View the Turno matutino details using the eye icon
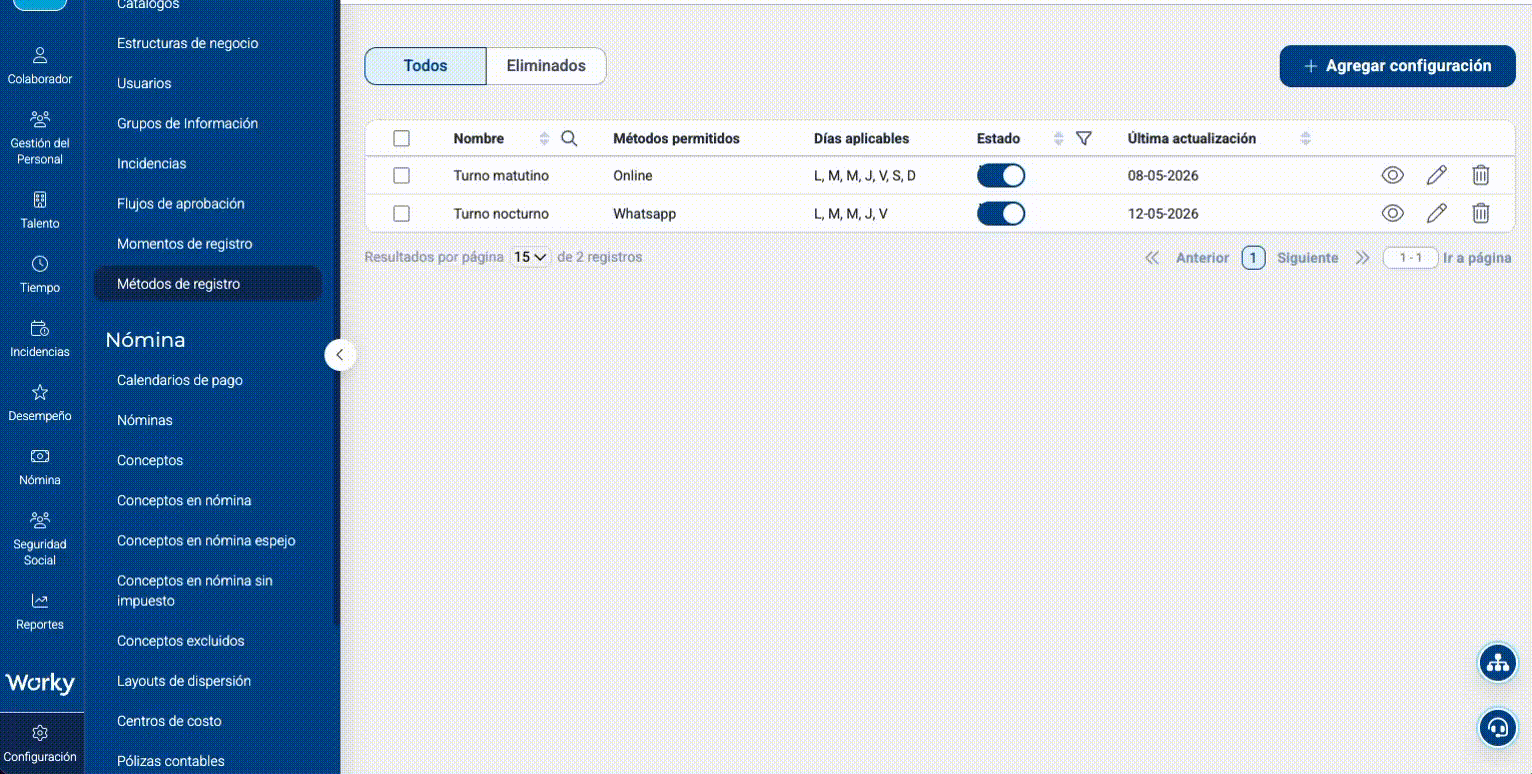The image size is (1532, 774). tap(1393, 175)
